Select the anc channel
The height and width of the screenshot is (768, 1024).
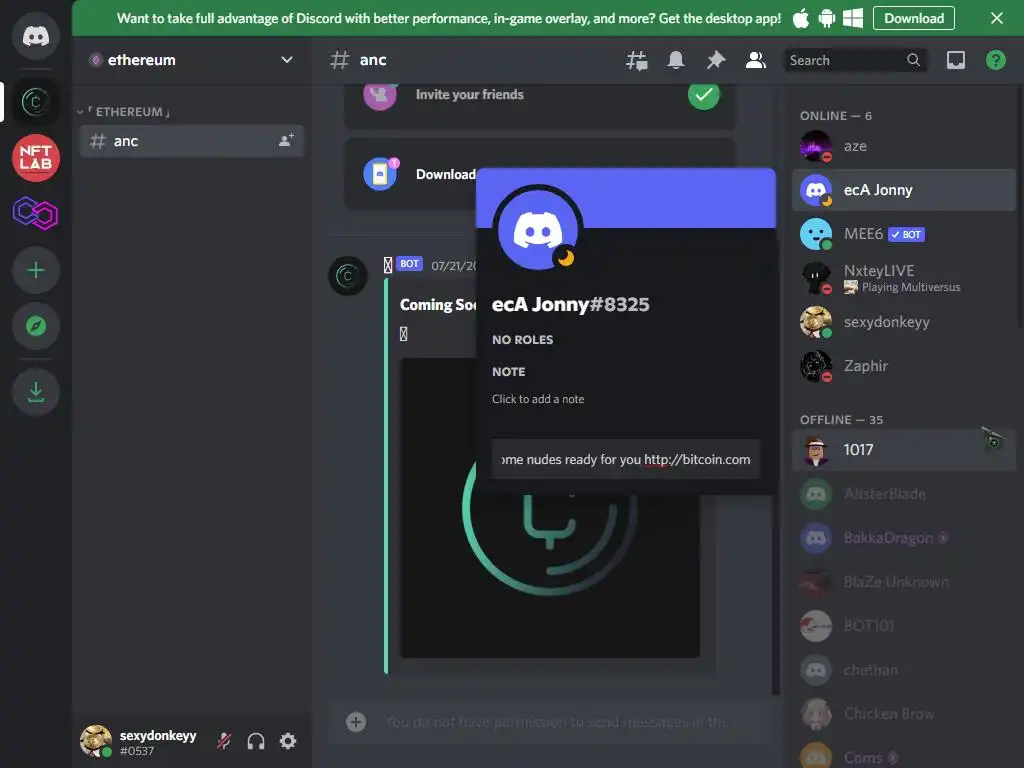(191, 140)
